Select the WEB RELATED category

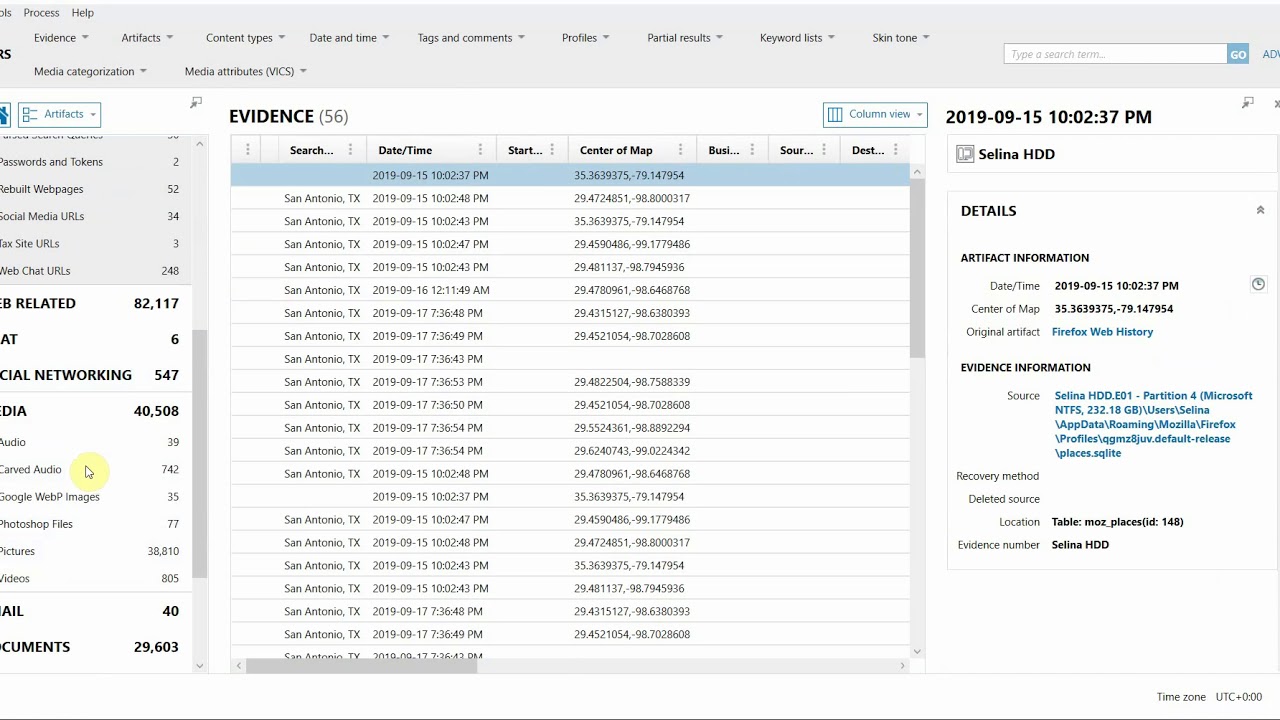[89, 303]
